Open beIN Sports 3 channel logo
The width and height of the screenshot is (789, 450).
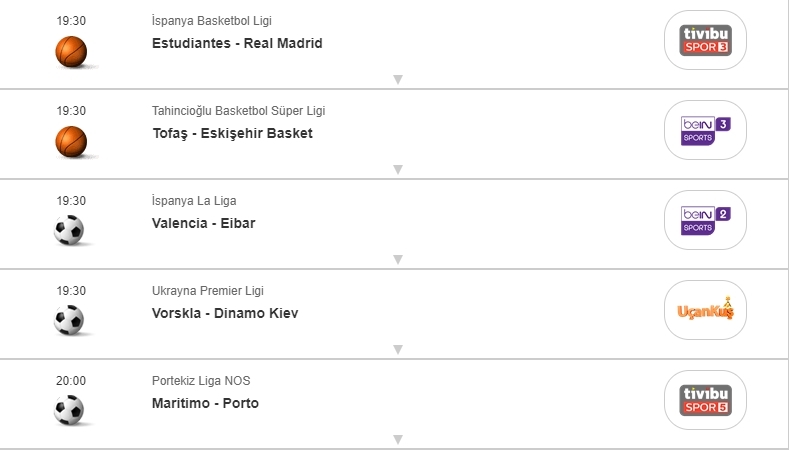(x=705, y=130)
